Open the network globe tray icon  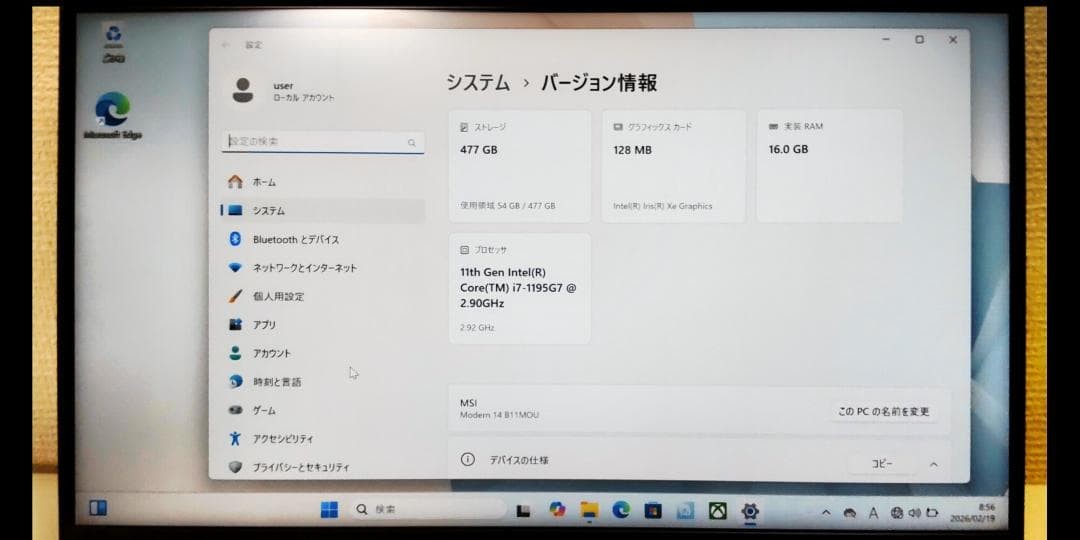point(896,512)
